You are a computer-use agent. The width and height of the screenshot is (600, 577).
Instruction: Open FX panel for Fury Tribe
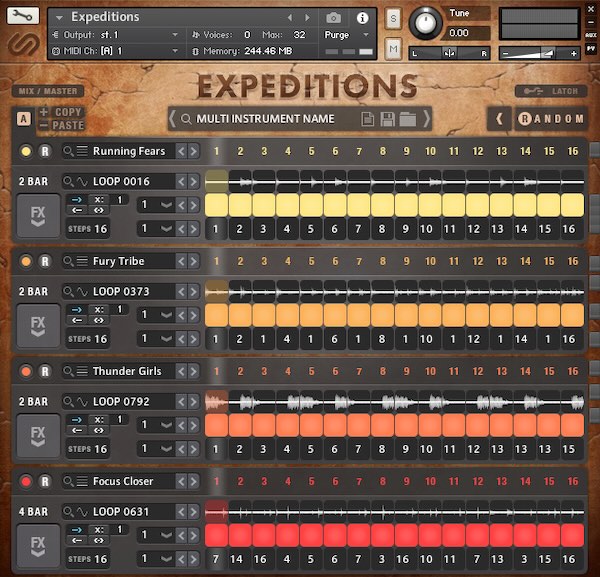pyautogui.click(x=38, y=326)
